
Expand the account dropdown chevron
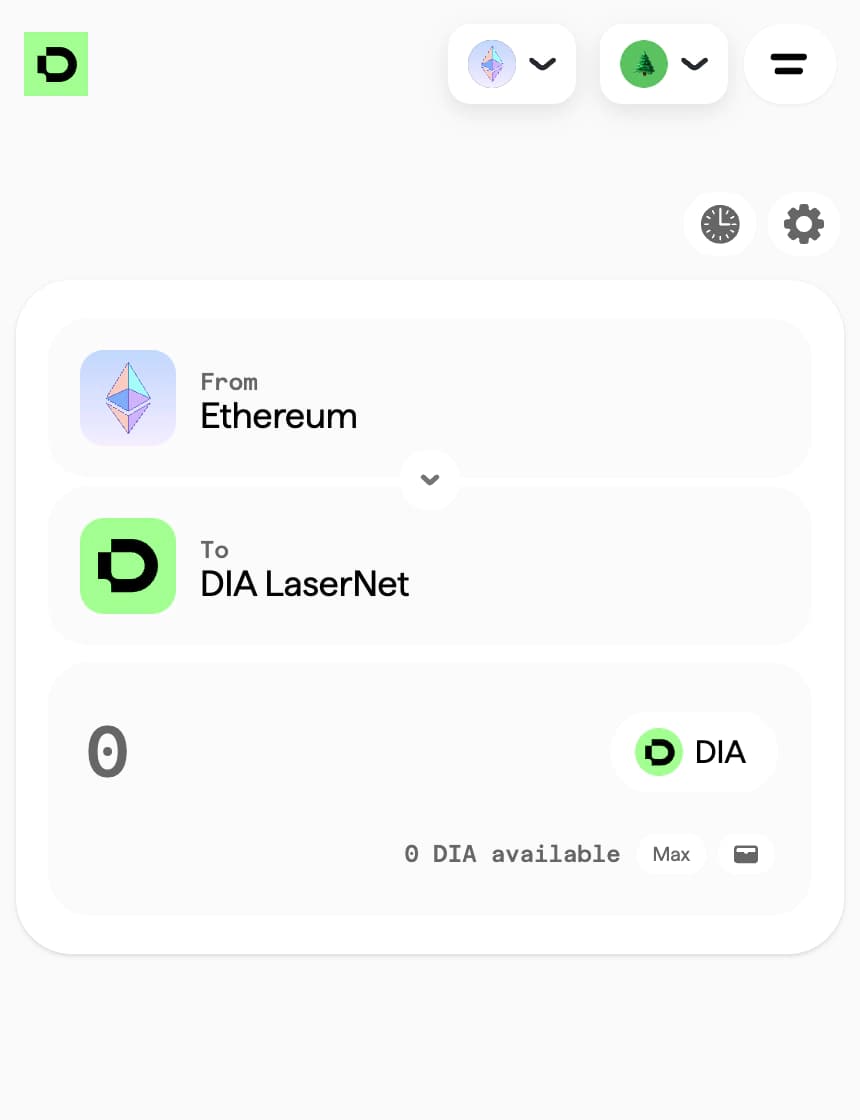(694, 64)
